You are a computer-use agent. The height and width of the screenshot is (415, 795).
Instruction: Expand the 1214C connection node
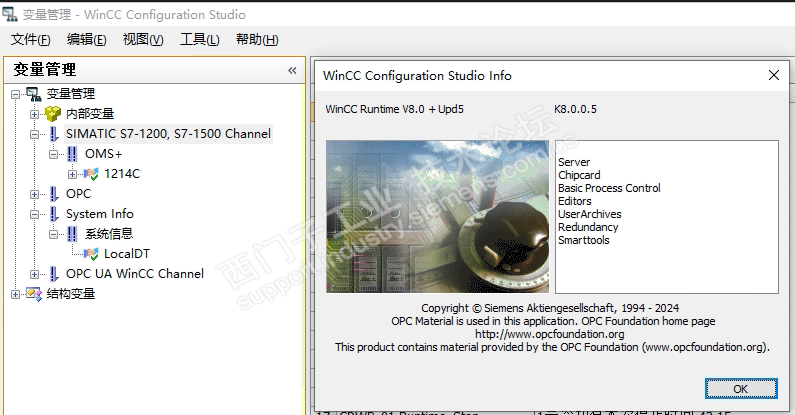(x=73, y=174)
